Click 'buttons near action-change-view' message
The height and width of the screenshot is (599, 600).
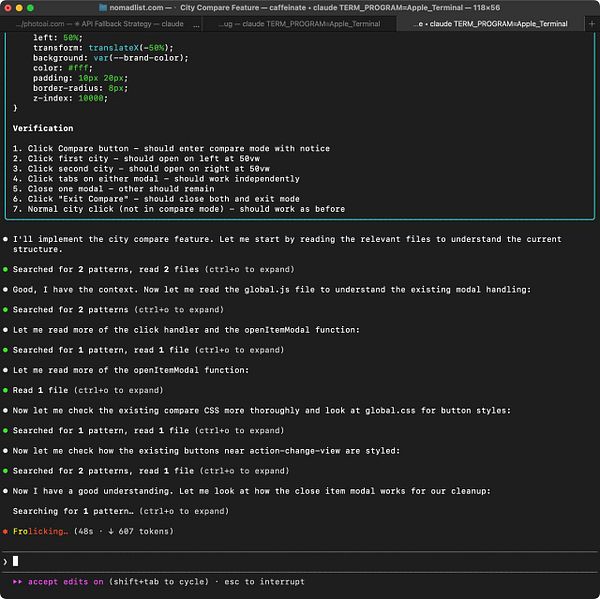tap(206, 451)
